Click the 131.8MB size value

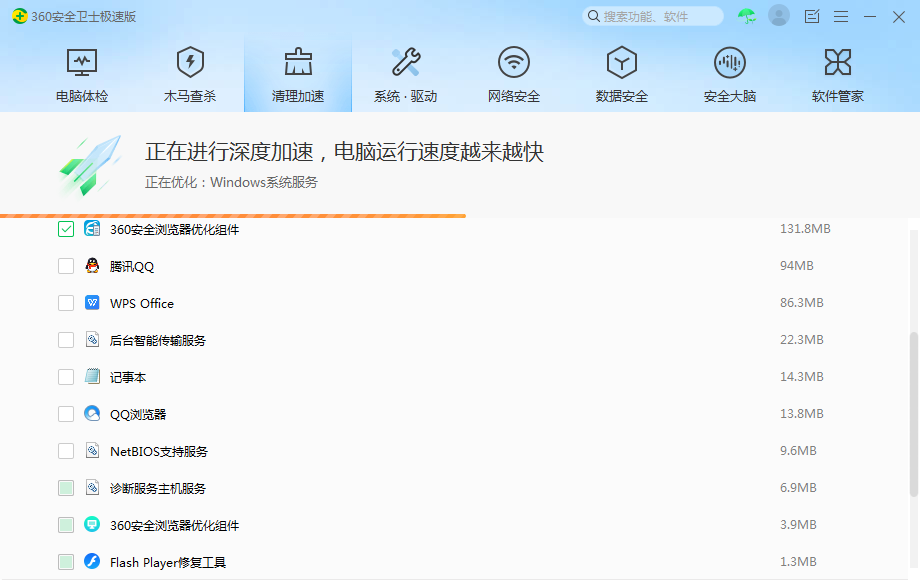coord(805,229)
